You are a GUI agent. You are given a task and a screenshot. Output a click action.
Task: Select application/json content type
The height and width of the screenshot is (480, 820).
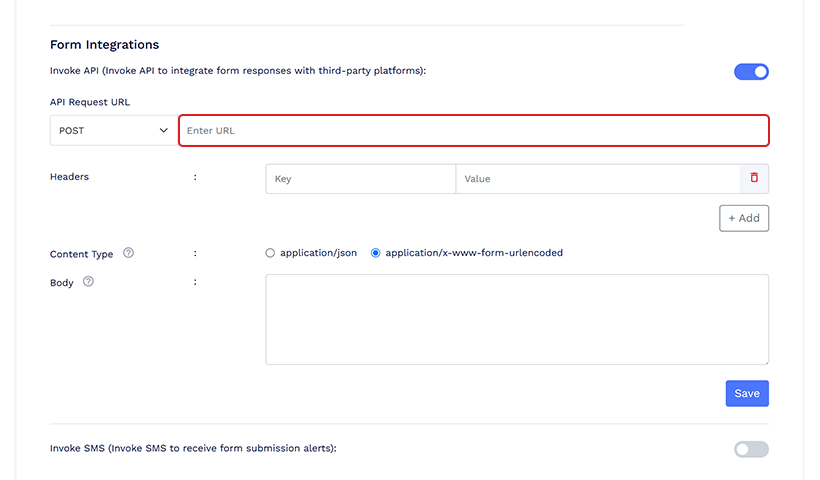coord(270,253)
